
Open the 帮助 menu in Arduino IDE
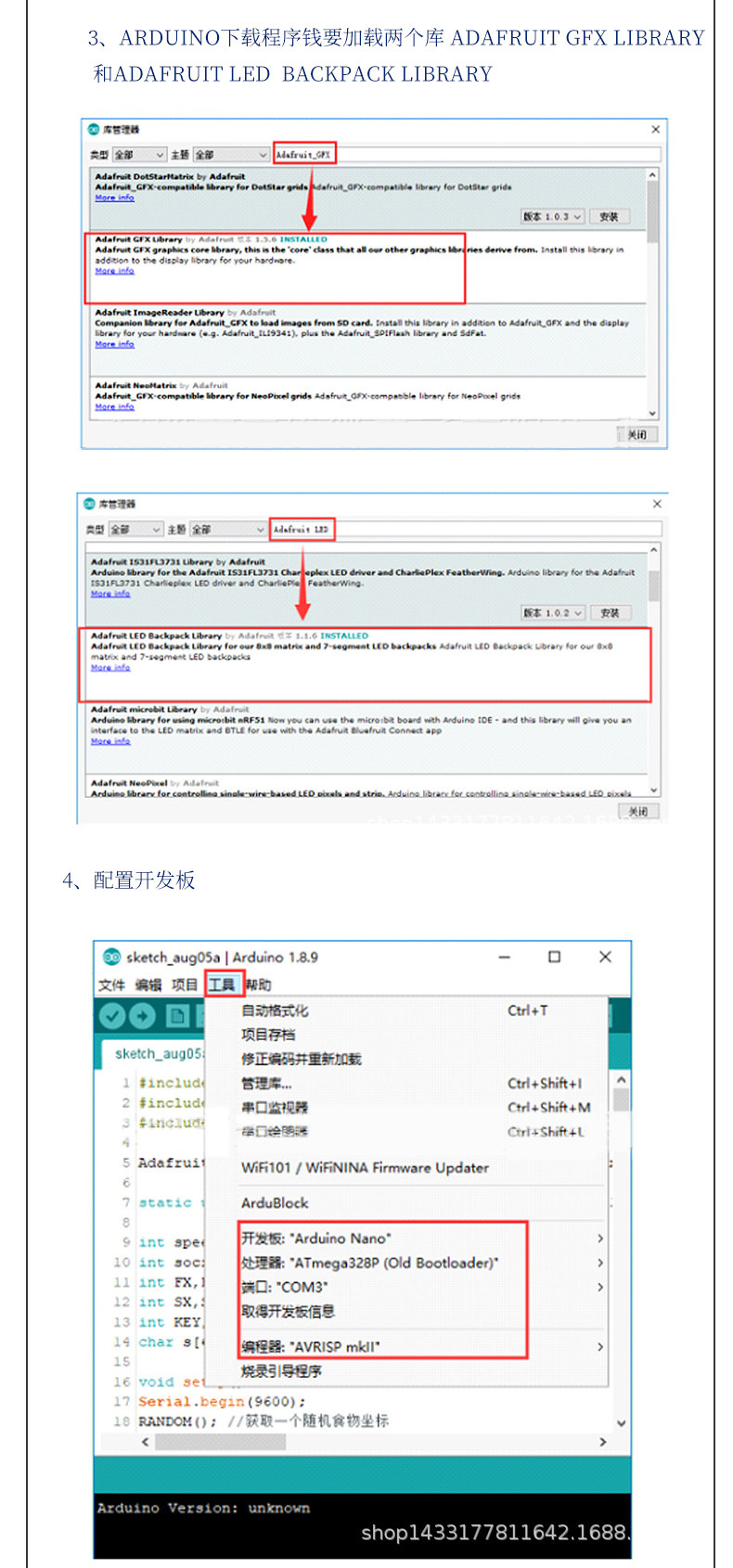click(x=258, y=984)
